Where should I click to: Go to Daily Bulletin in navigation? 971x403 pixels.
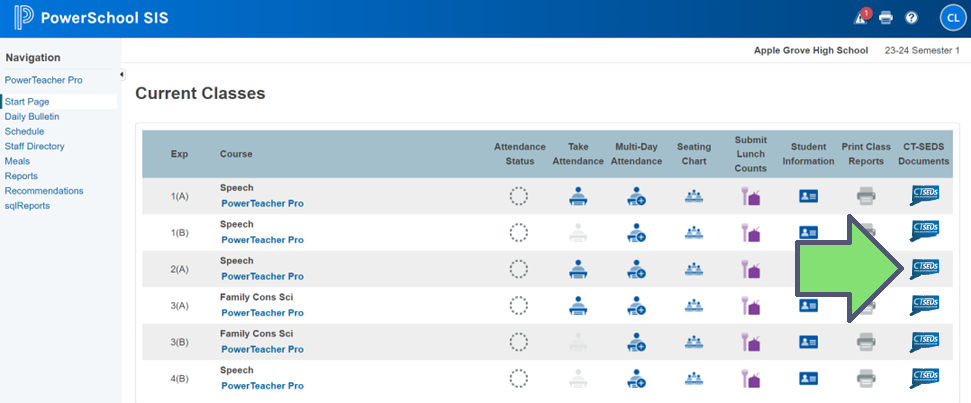(32, 116)
